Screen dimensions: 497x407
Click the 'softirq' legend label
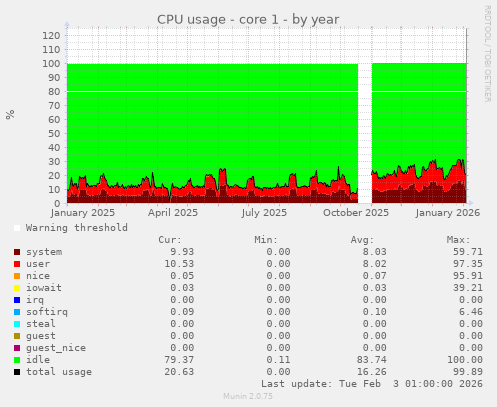point(47,312)
